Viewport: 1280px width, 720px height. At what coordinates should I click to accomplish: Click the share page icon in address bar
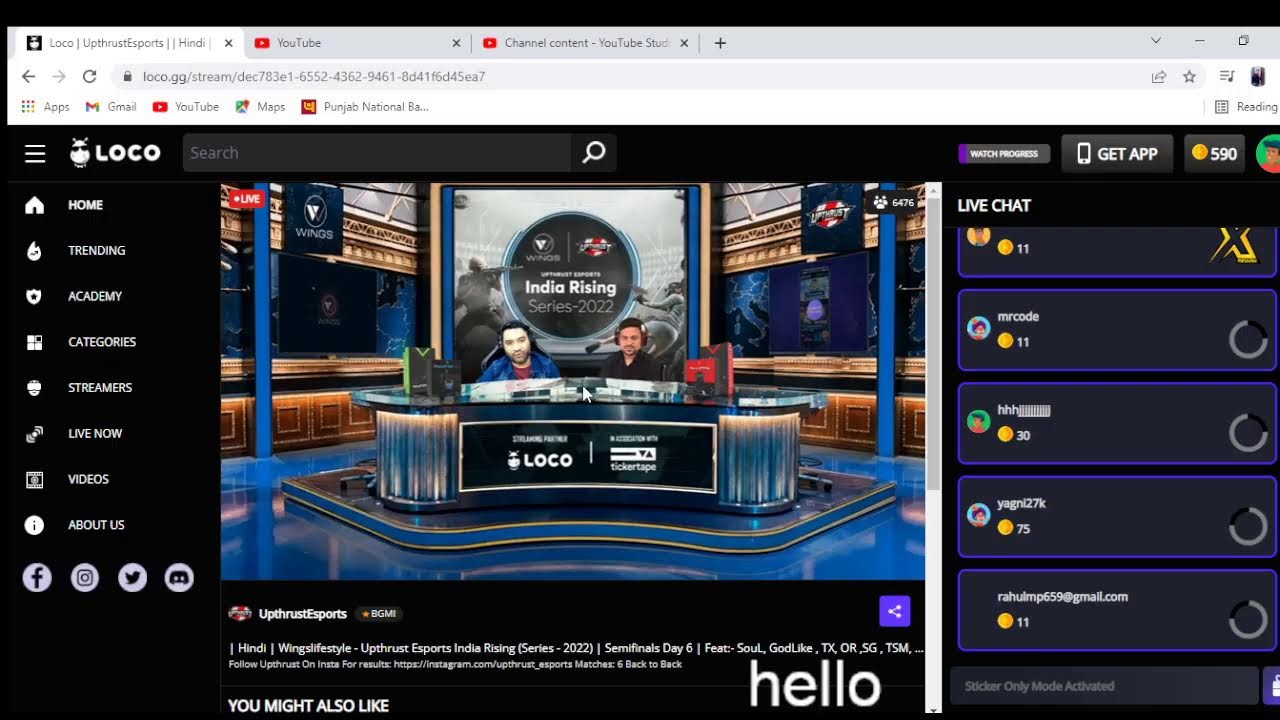1158,76
